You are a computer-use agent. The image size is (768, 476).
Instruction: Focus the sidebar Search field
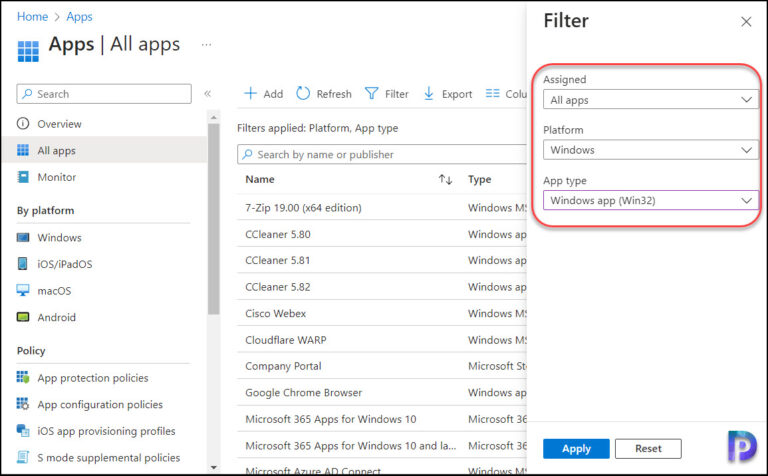pyautogui.click(x=104, y=94)
